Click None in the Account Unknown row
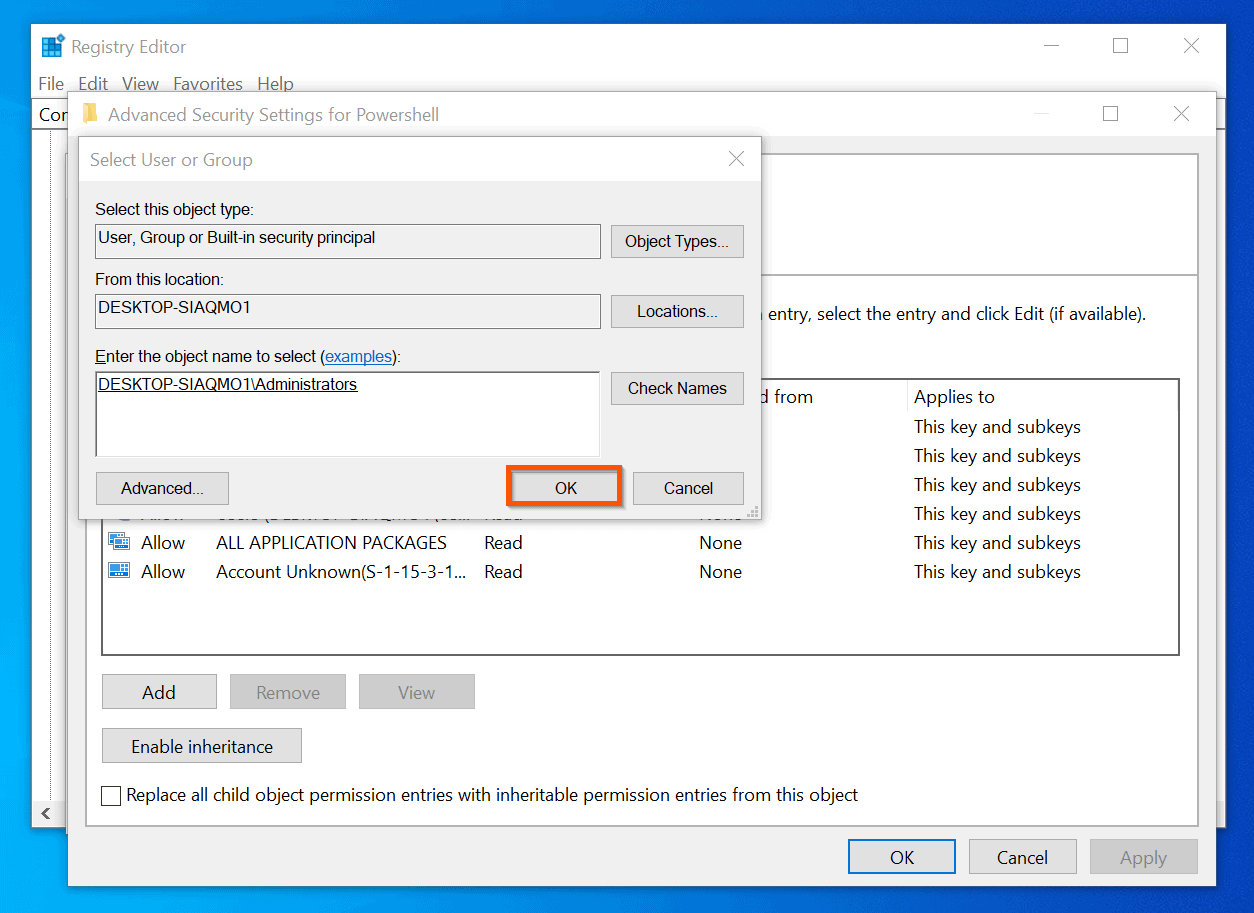 click(720, 572)
